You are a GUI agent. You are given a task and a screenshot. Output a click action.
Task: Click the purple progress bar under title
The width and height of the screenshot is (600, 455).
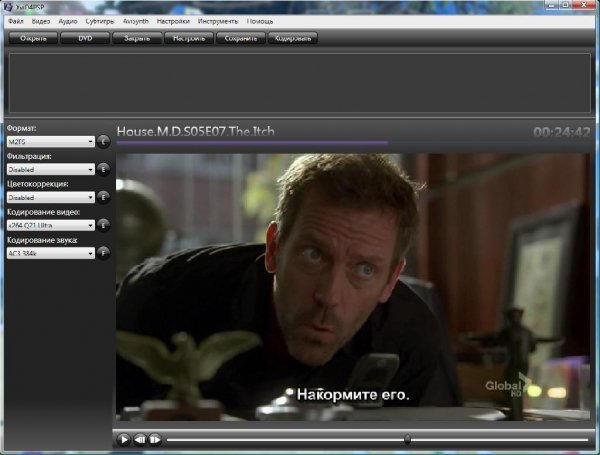(252, 142)
